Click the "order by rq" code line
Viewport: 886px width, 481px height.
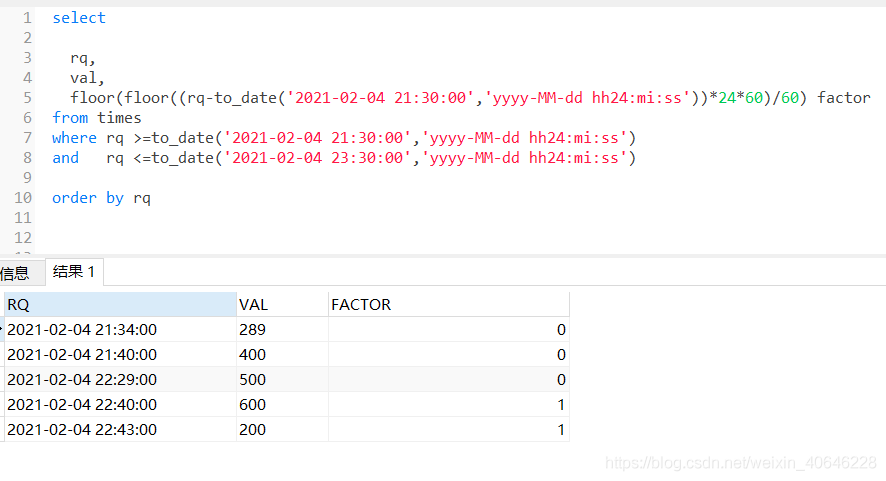coord(101,198)
